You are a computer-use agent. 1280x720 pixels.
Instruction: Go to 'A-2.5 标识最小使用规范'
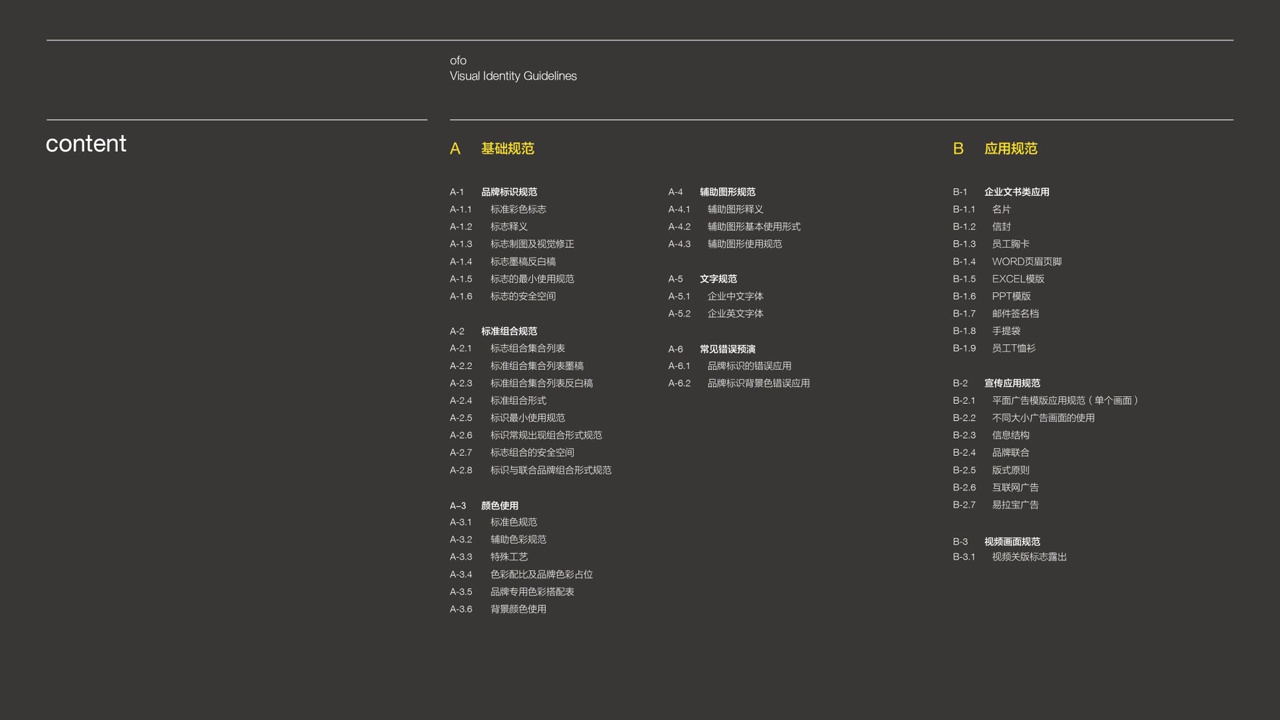point(507,418)
